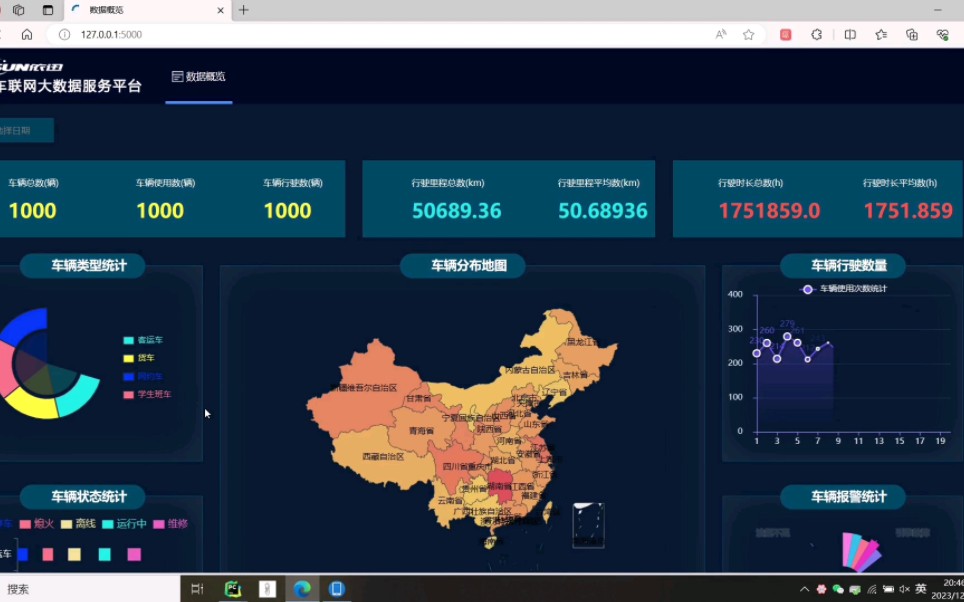Screen dimensions: 964x602
Task: Click the blue 停车 status square in chart
Action: [23, 555]
